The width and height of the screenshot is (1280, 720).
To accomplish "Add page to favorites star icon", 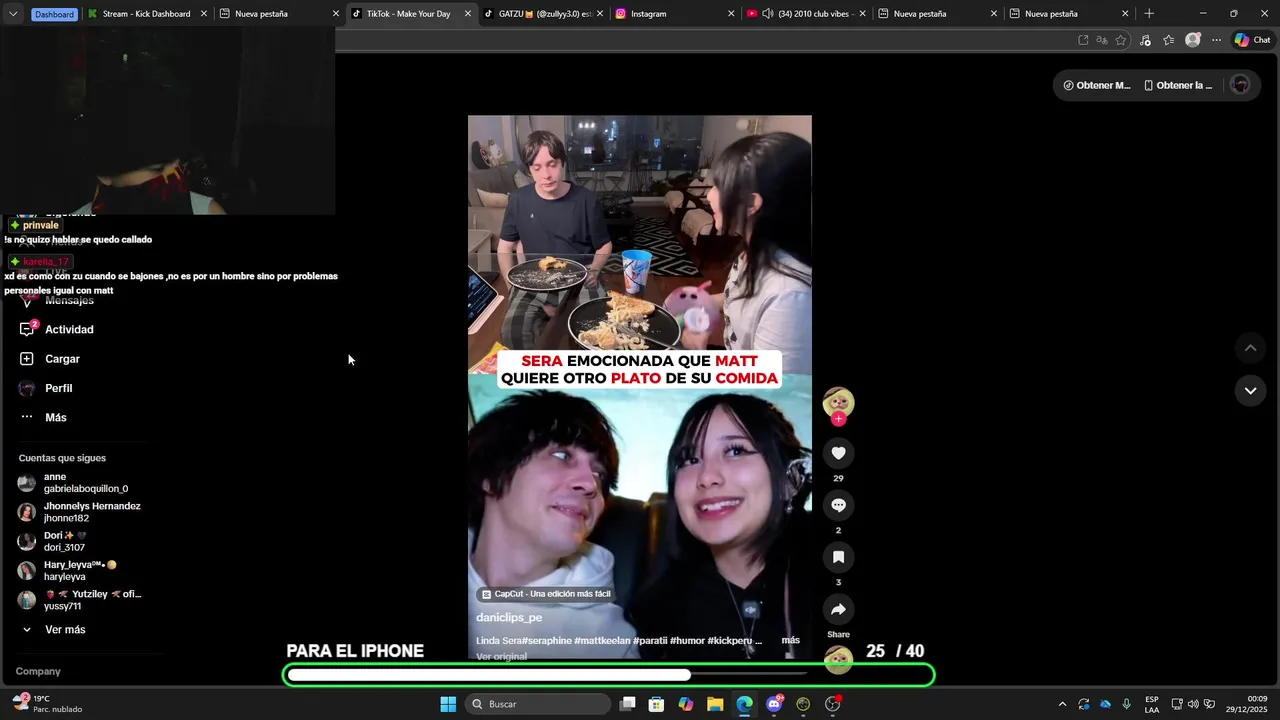I will pos(1121,40).
